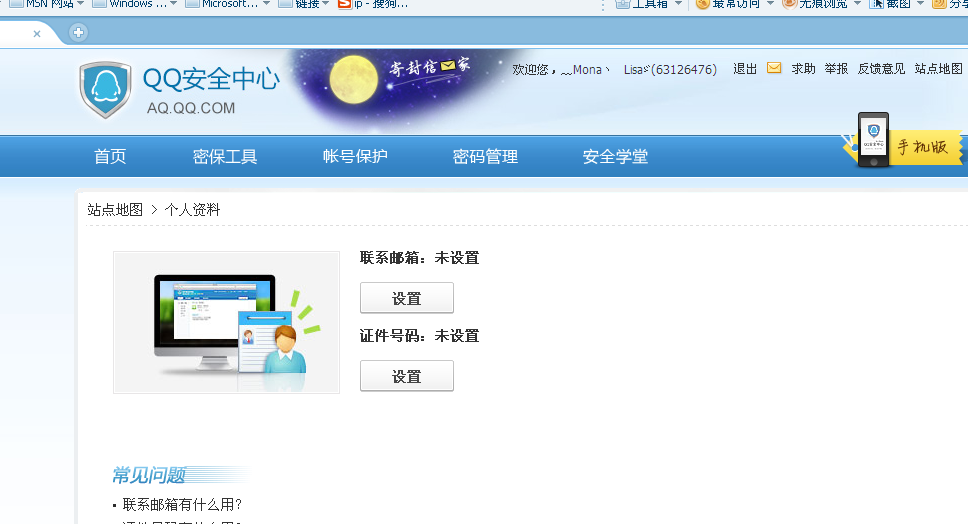Expand the Windows bookmark folder arrow
This screenshot has width=968, height=524.
pyautogui.click(x=173, y=4)
